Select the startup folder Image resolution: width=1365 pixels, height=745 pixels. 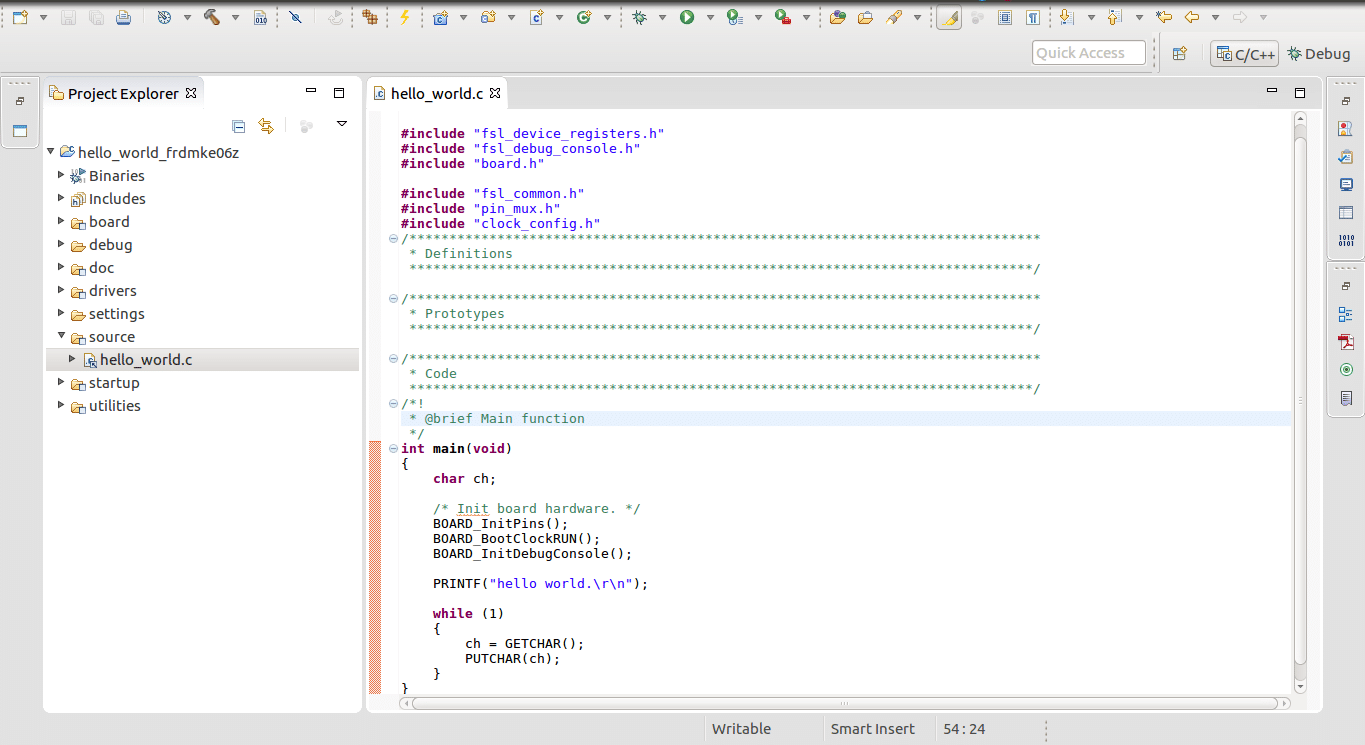(114, 382)
